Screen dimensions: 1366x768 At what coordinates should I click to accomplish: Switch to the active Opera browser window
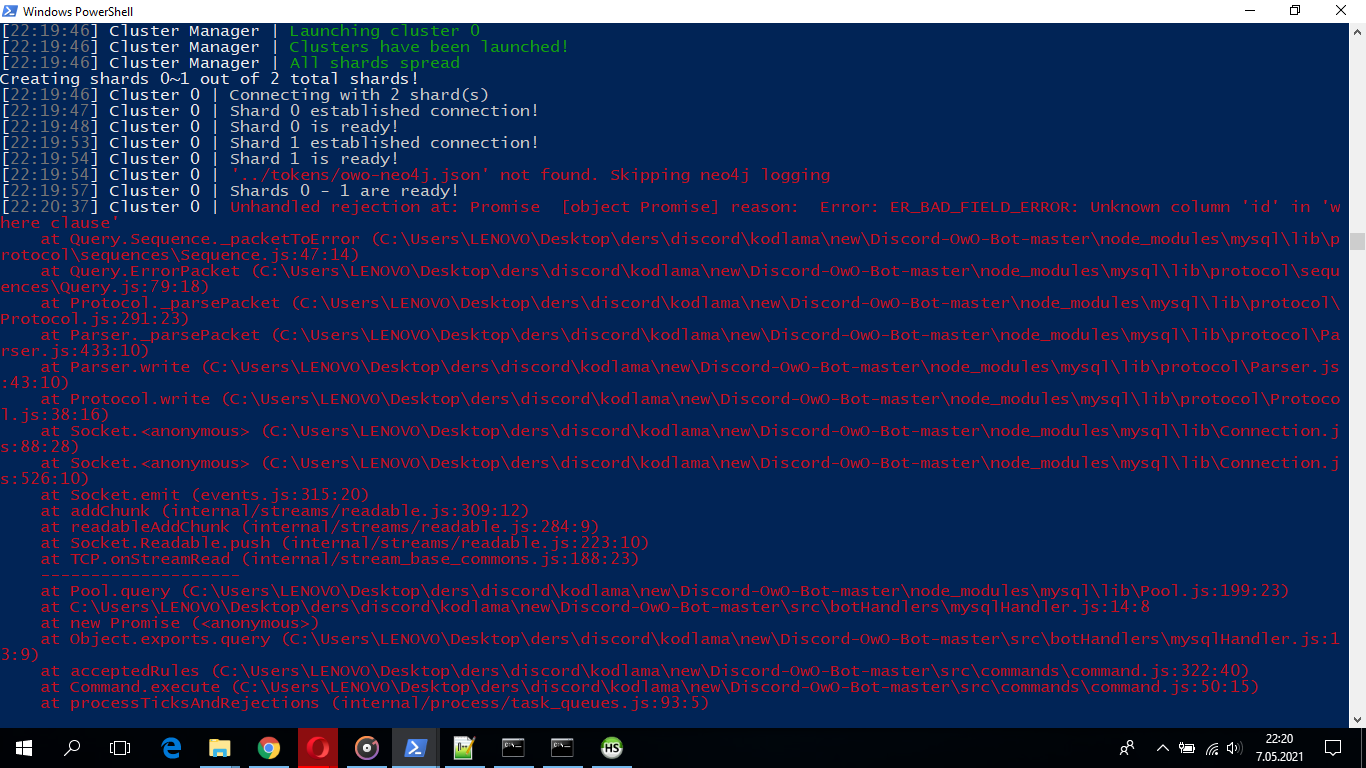[317, 747]
